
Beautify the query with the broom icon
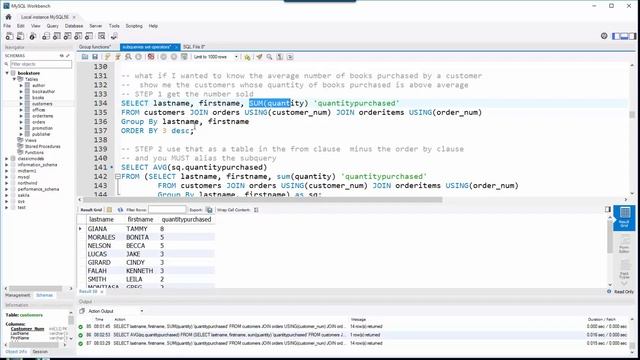point(259,57)
